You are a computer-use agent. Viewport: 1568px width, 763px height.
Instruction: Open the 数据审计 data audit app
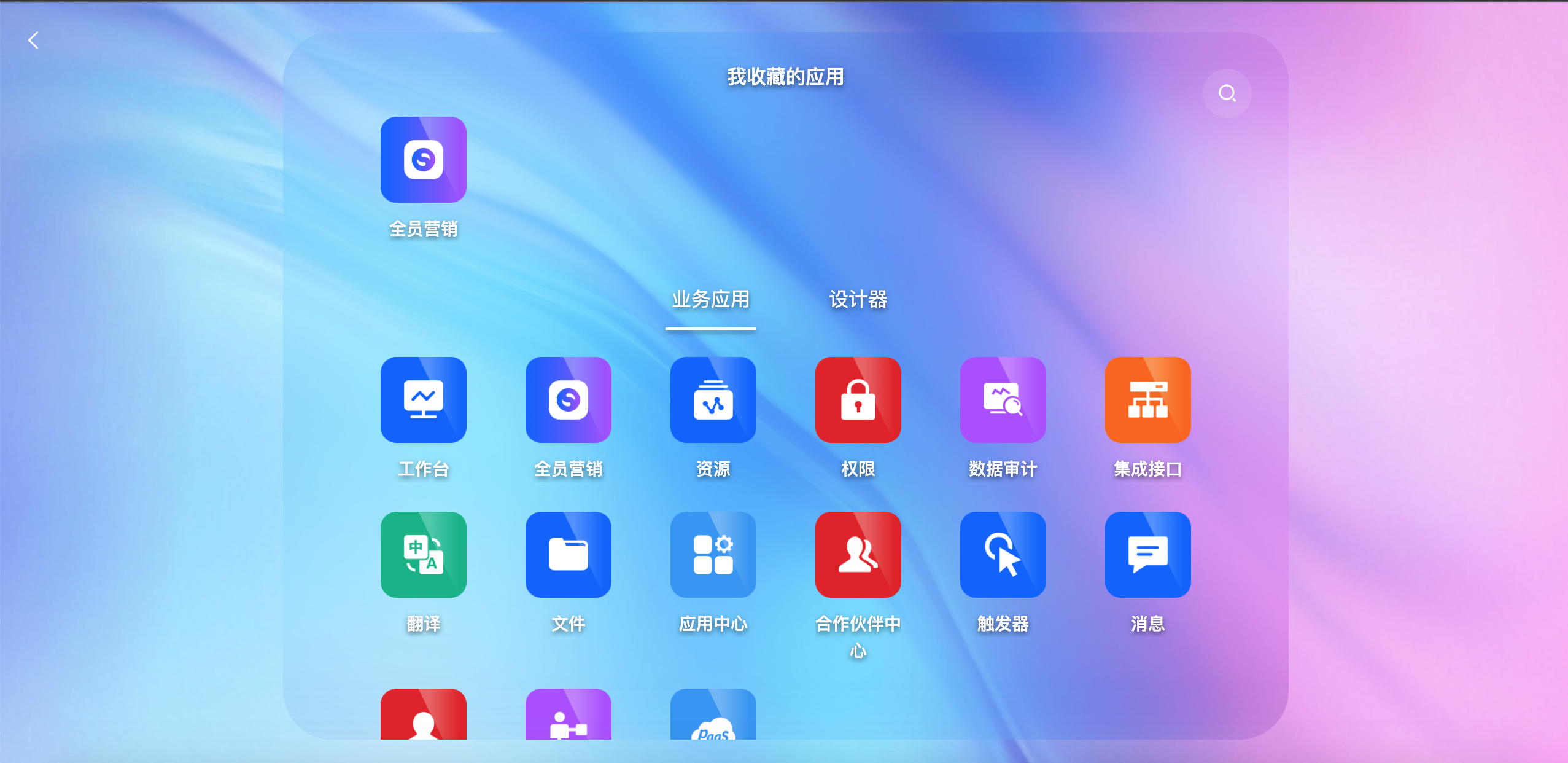click(1003, 399)
